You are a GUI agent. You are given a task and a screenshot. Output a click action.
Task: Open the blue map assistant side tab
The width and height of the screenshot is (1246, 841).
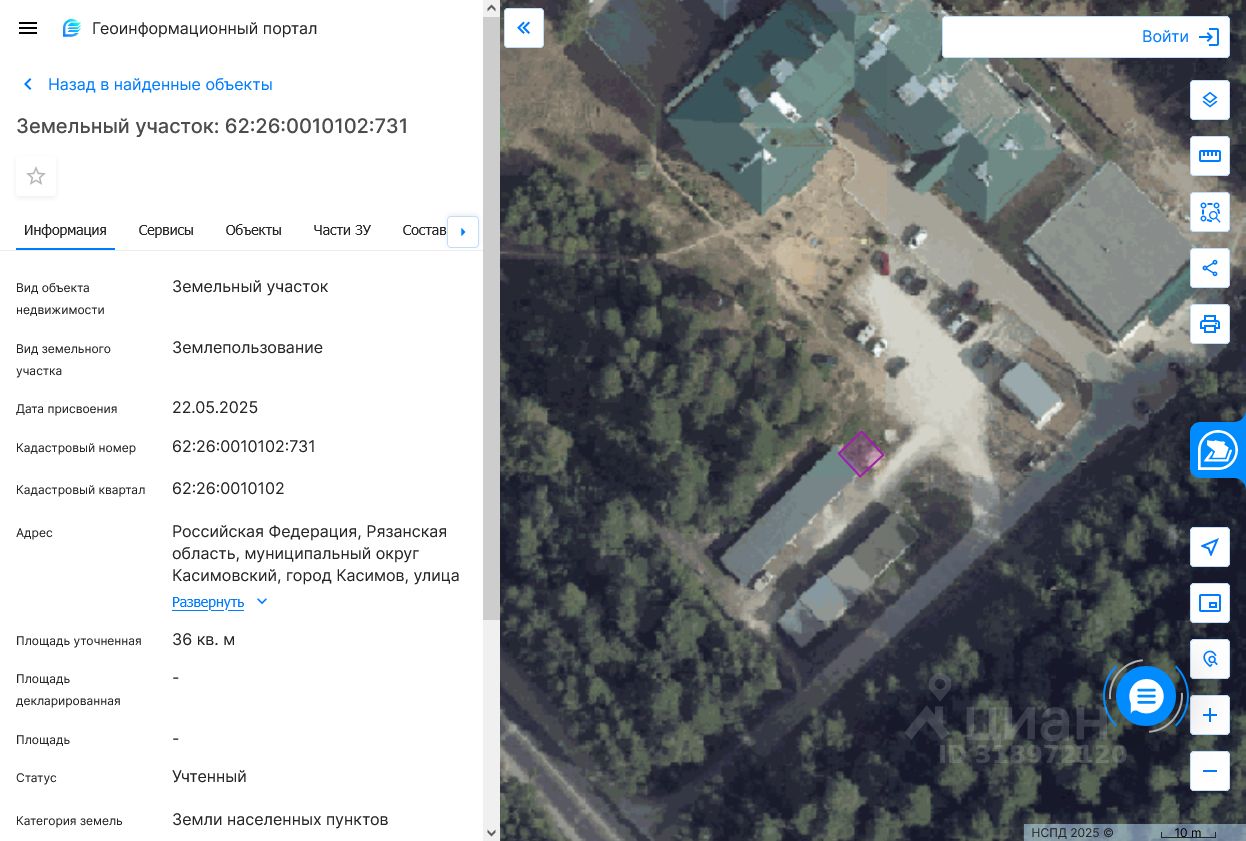[x=1218, y=450]
